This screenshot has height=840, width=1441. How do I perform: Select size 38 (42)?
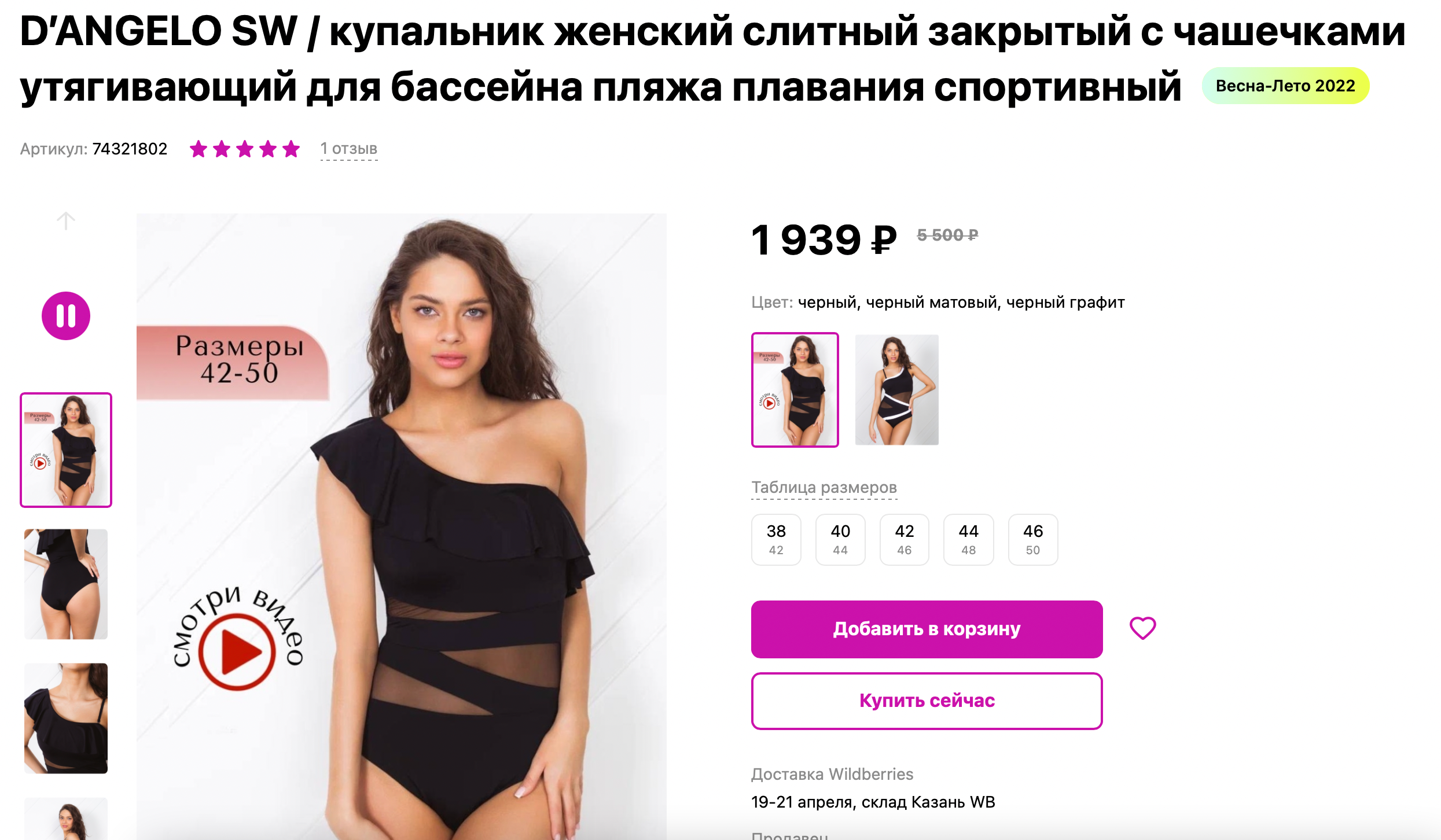[776, 540]
